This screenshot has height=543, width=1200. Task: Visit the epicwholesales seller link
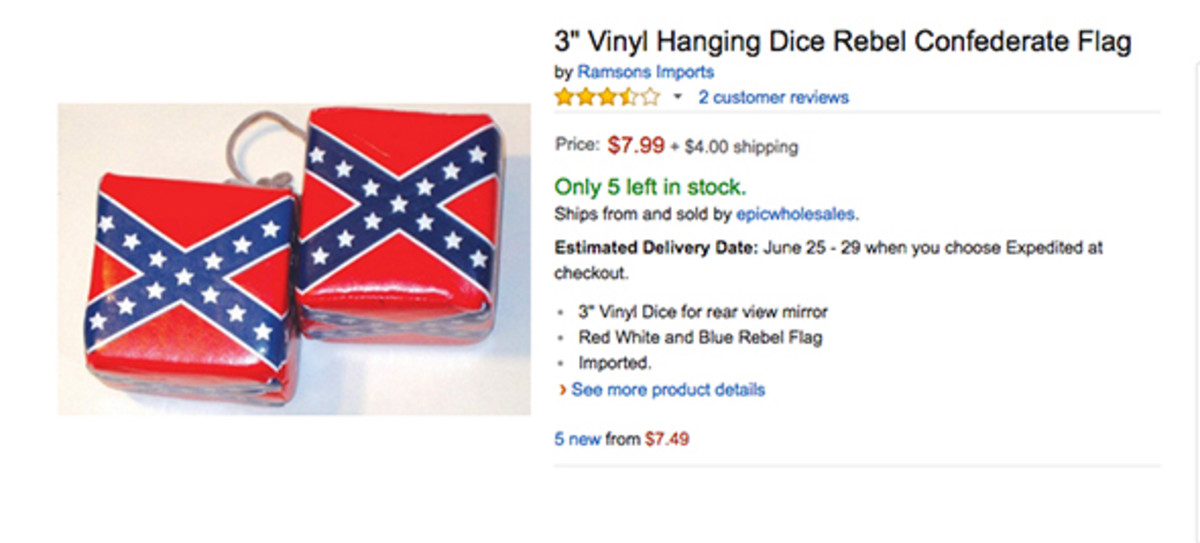[796, 213]
